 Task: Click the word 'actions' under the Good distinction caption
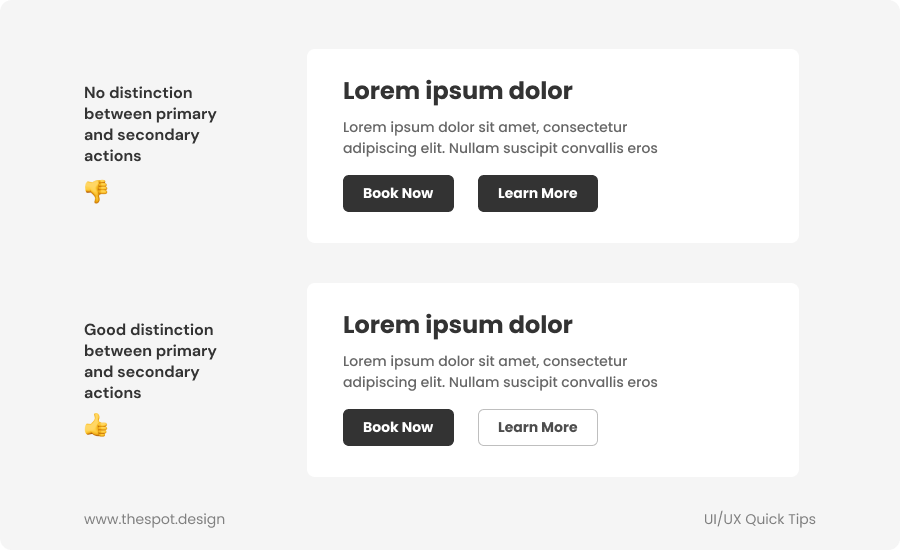[x=112, y=393]
